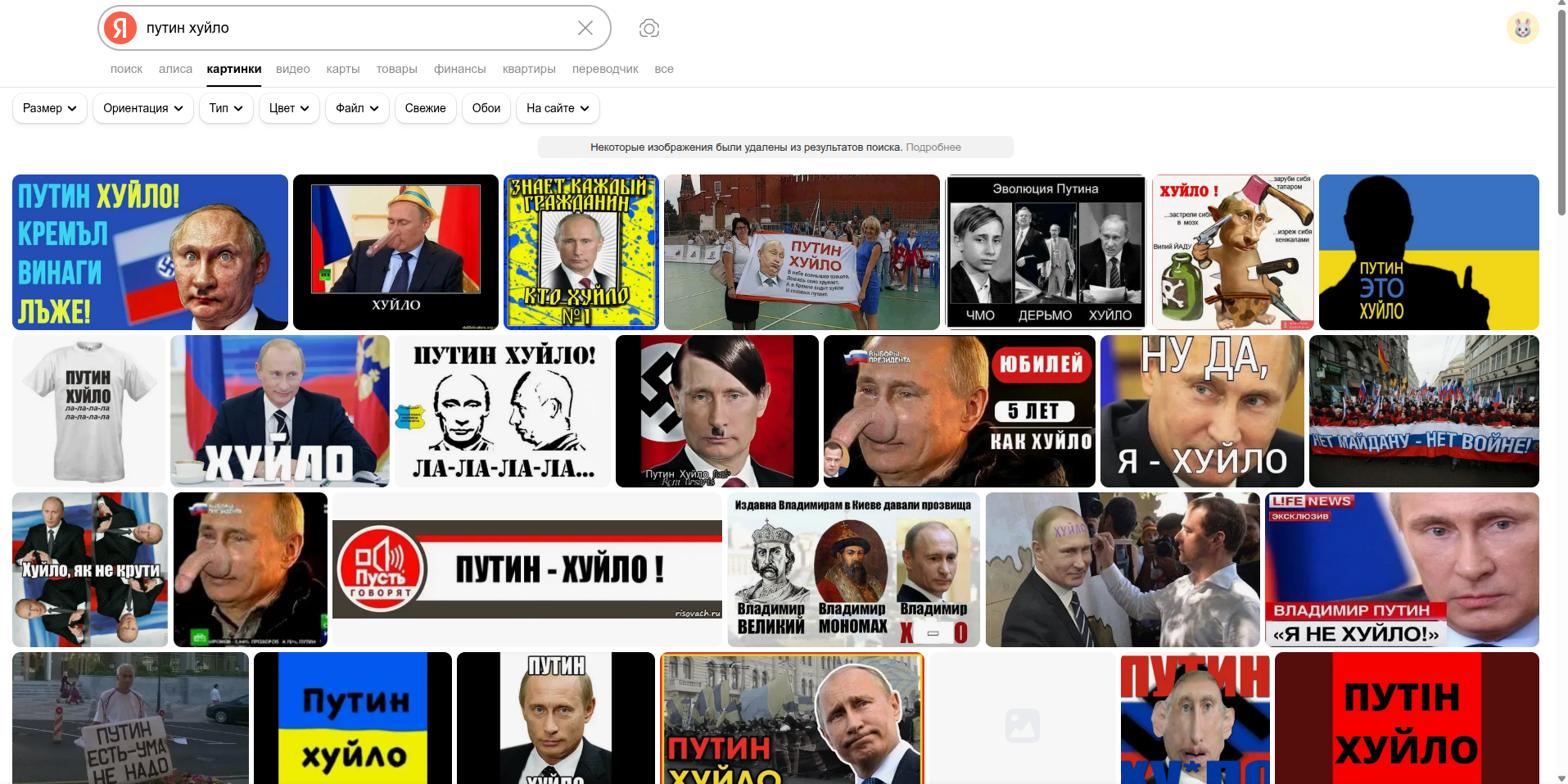Open the Life News Эксклюзив thumbnail
This screenshot has width=1568, height=784.
(x=1402, y=569)
